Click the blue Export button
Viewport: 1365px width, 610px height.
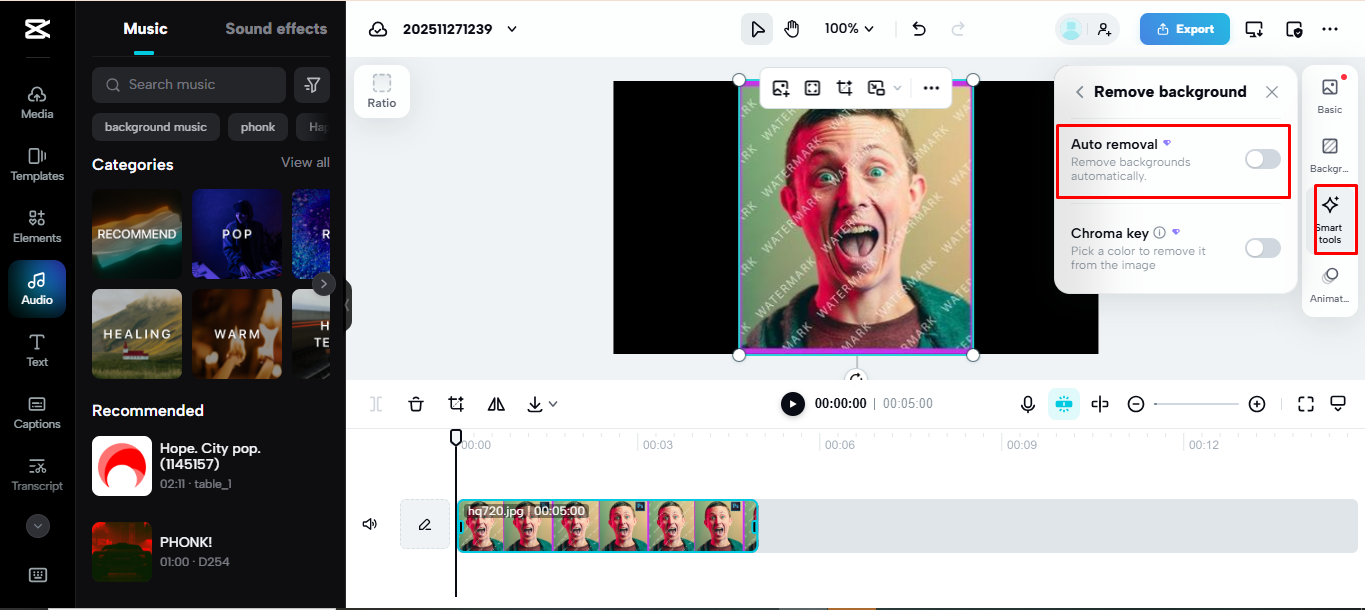click(1184, 29)
